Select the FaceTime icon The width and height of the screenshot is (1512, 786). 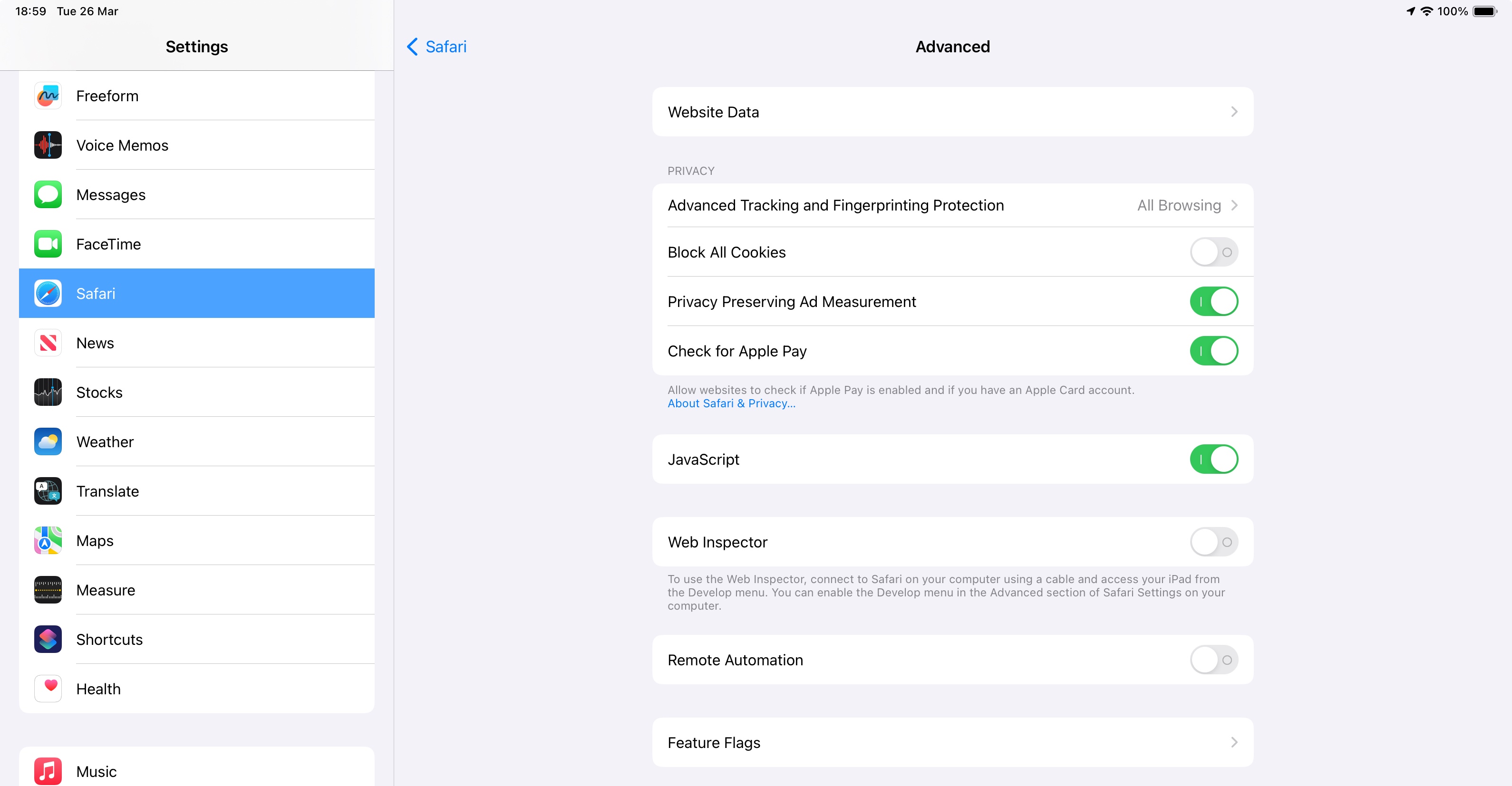[x=48, y=244]
